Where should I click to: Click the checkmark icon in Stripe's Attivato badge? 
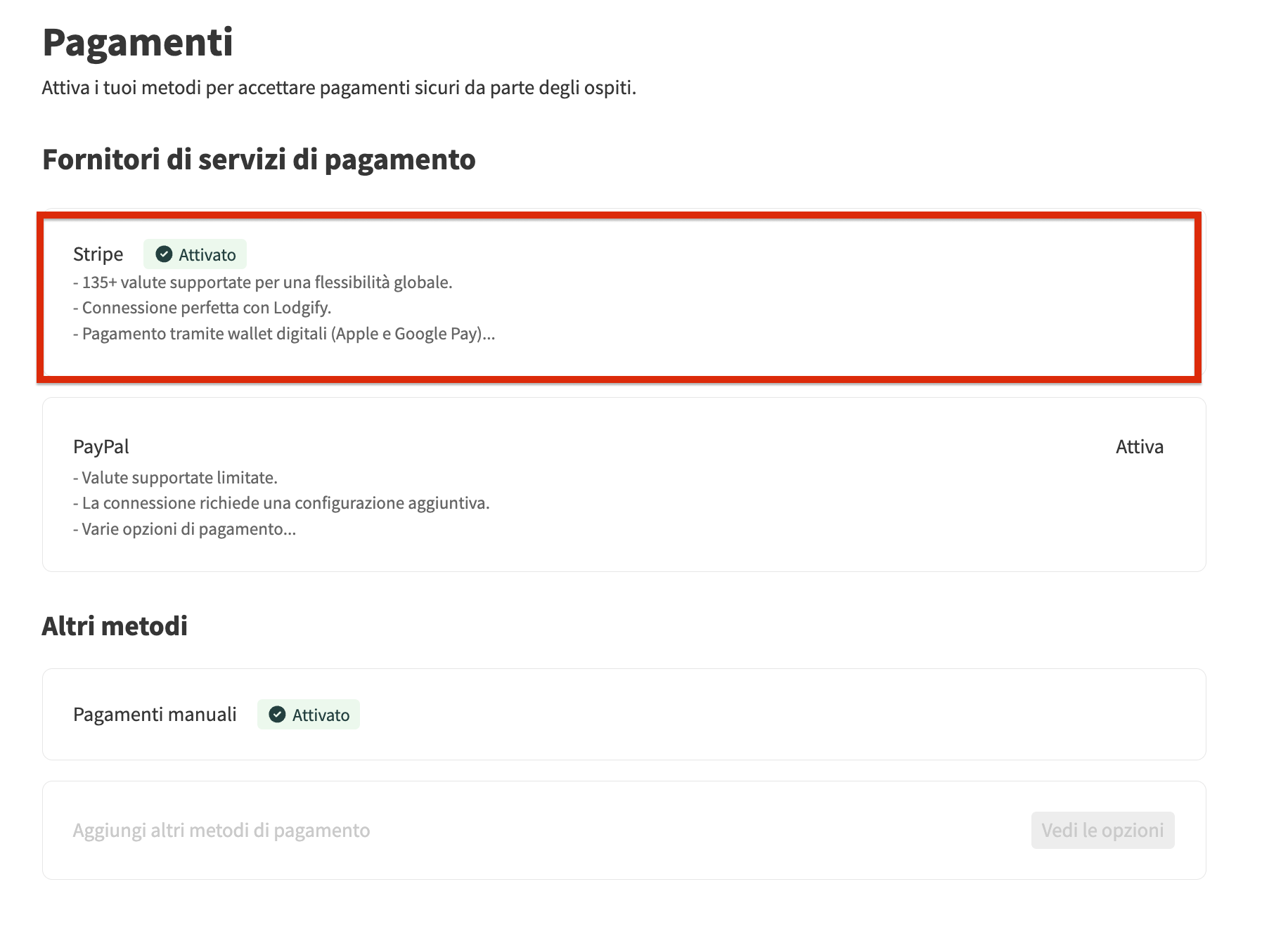pyautogui.click(x=164, y=254)
